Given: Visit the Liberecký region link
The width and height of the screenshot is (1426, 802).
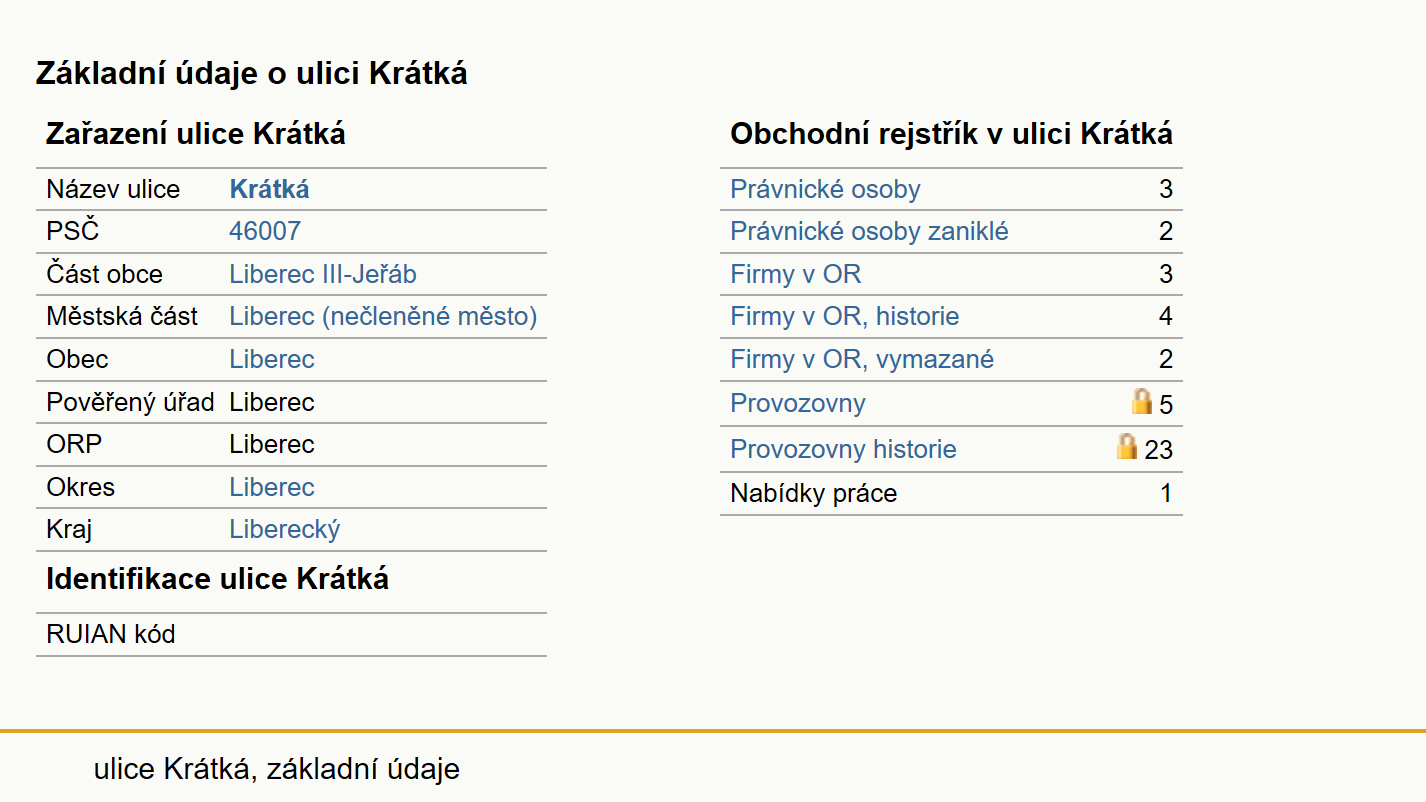Looking at the screenshot, I should pyautogui.click(x=285, y=529).
